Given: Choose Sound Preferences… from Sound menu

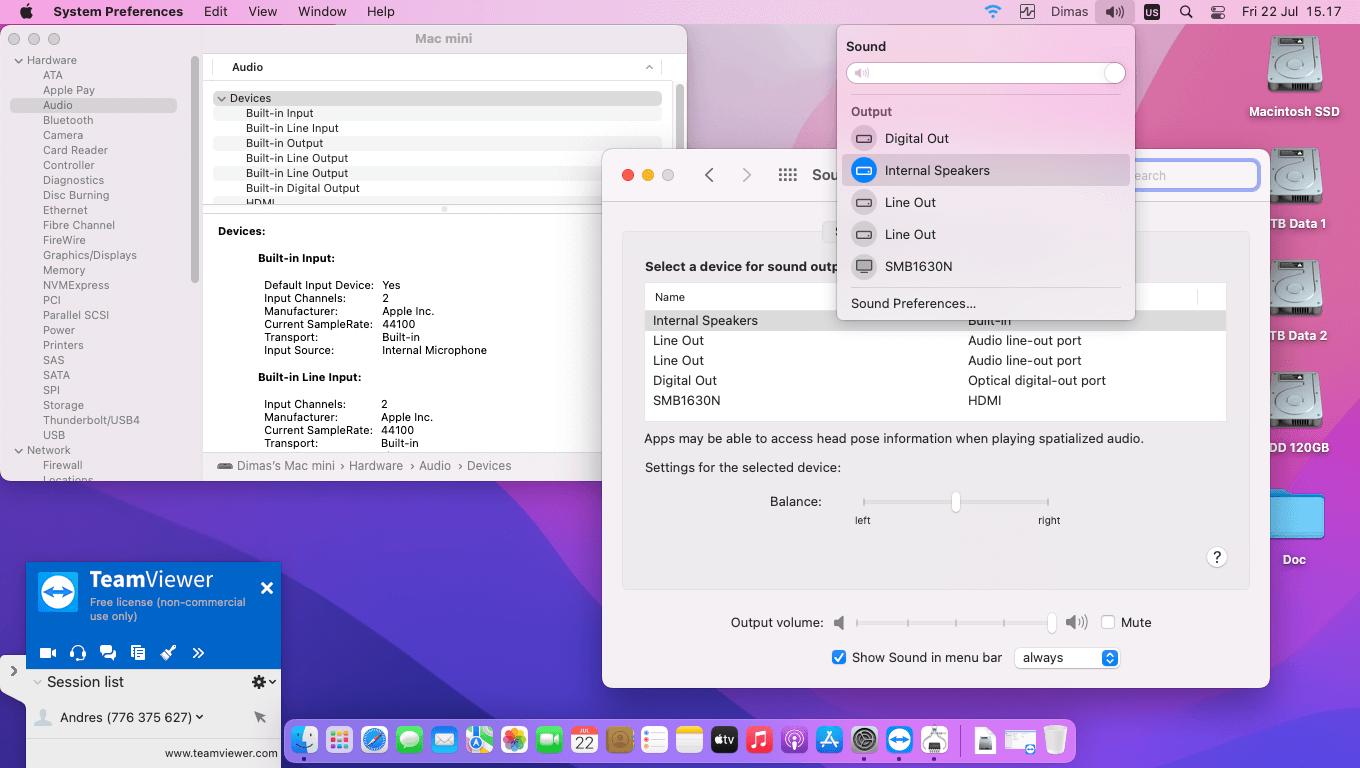Looking at the screenshot, I should tap(913, 303).
